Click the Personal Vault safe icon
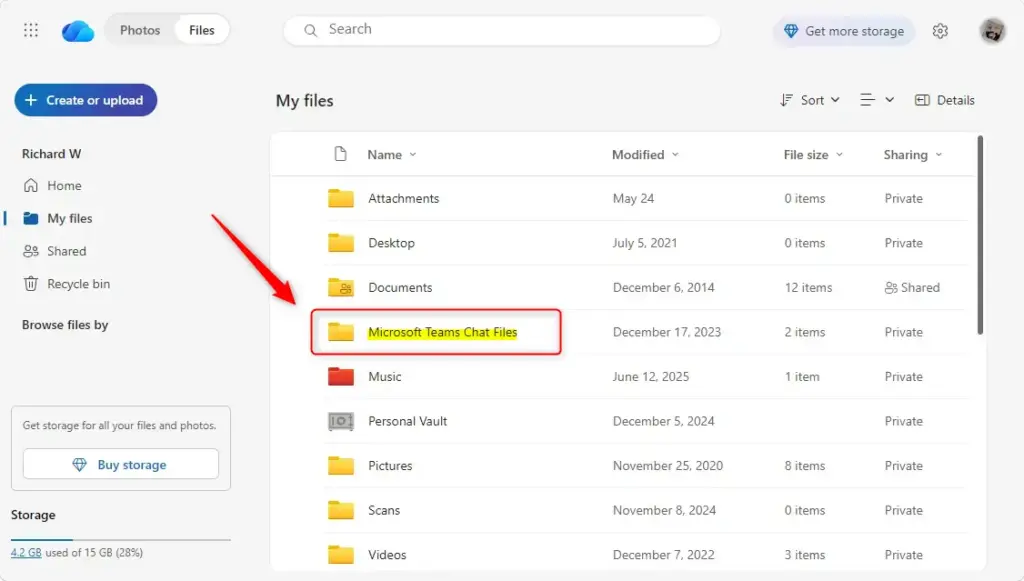Screen dimensions: 1024x581 (x=341, y=421)
